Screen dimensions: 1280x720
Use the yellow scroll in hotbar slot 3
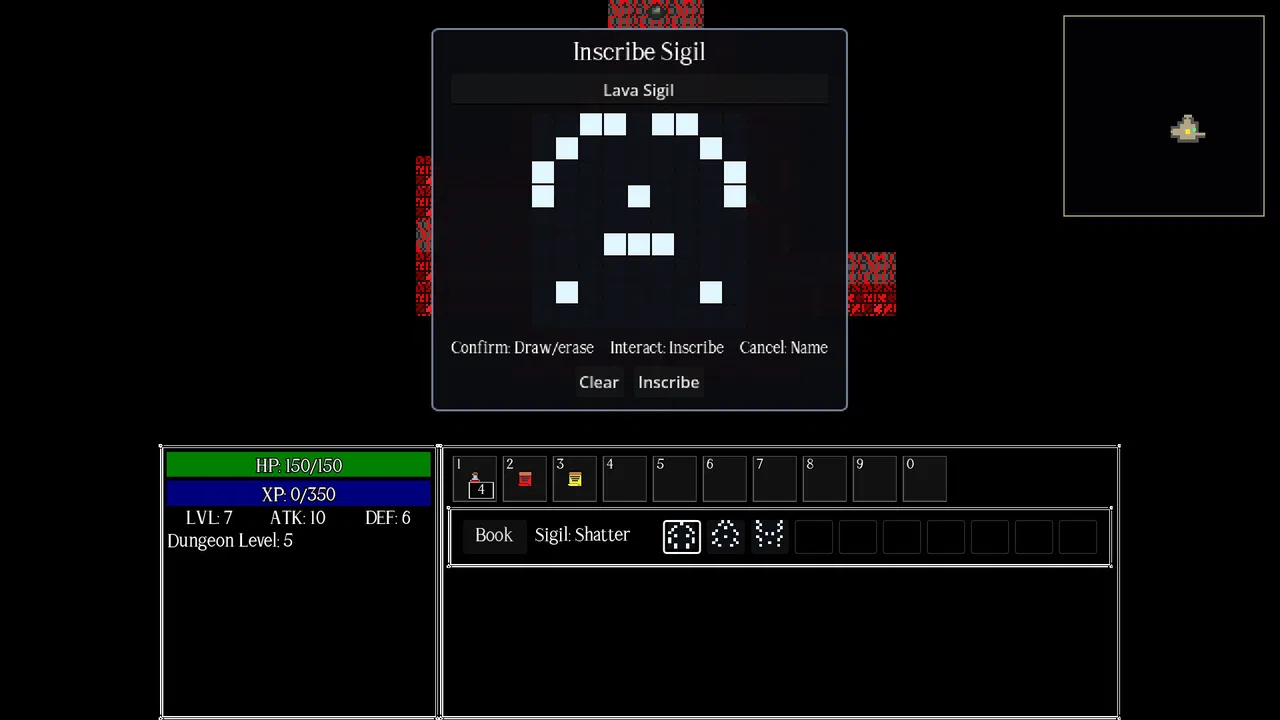click(x=574, y=479)
